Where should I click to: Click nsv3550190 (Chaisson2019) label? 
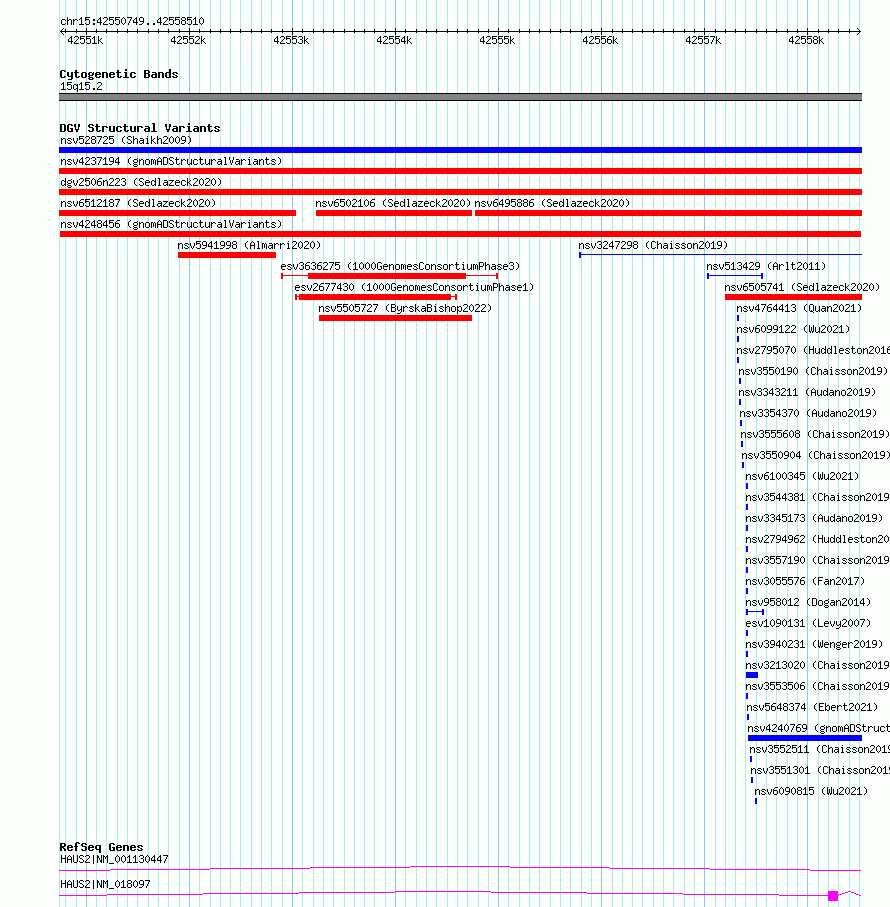tap(813, 371)
